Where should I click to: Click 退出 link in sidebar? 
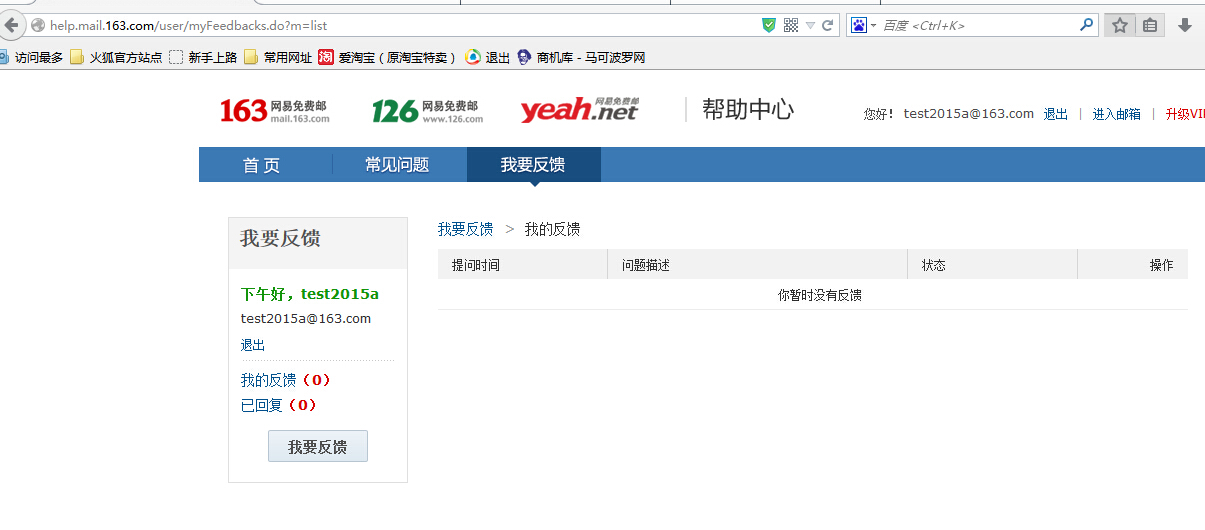(x=253, y=345)
